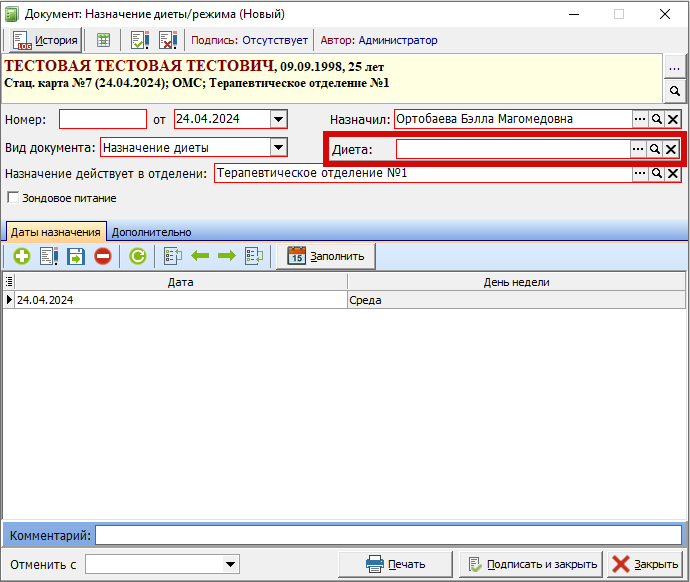Click the save floppy disk icon
The height and width of the screenshot is (582, 690).
click(x=76, y=256)
